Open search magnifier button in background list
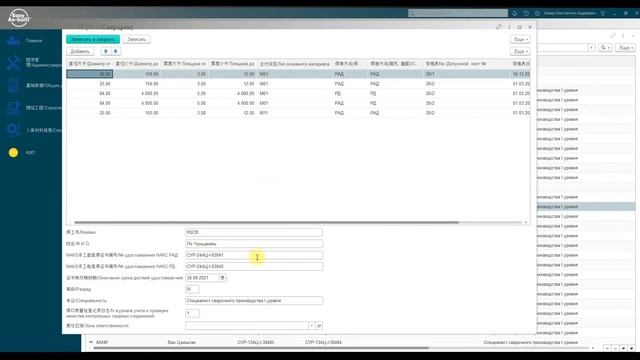The image size is (640, 360). 604,48
